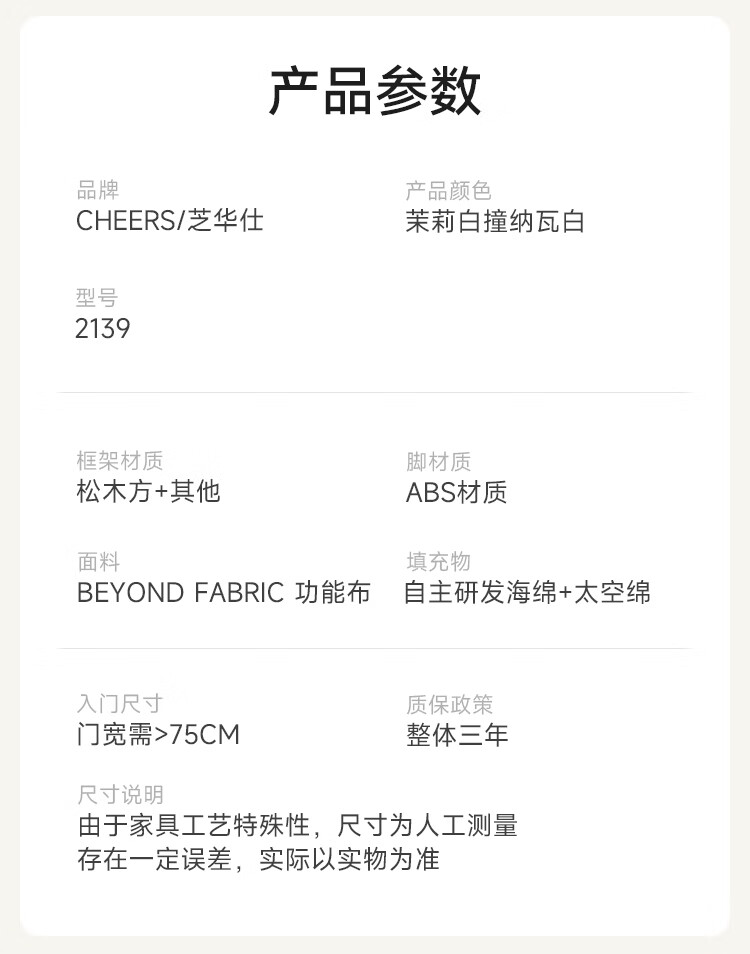Select the ABS材质 value
The width and height of the screenshot is (750, 954).
tap(456, 492)
